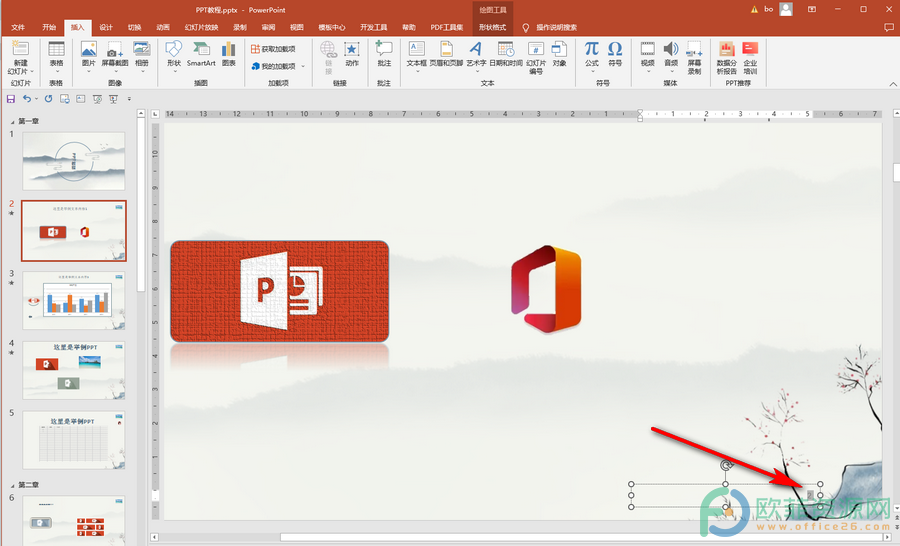Click the 幻灯片编号 (Slide Number) icon
Screen dimensions: 900x546
pos(536,49)
